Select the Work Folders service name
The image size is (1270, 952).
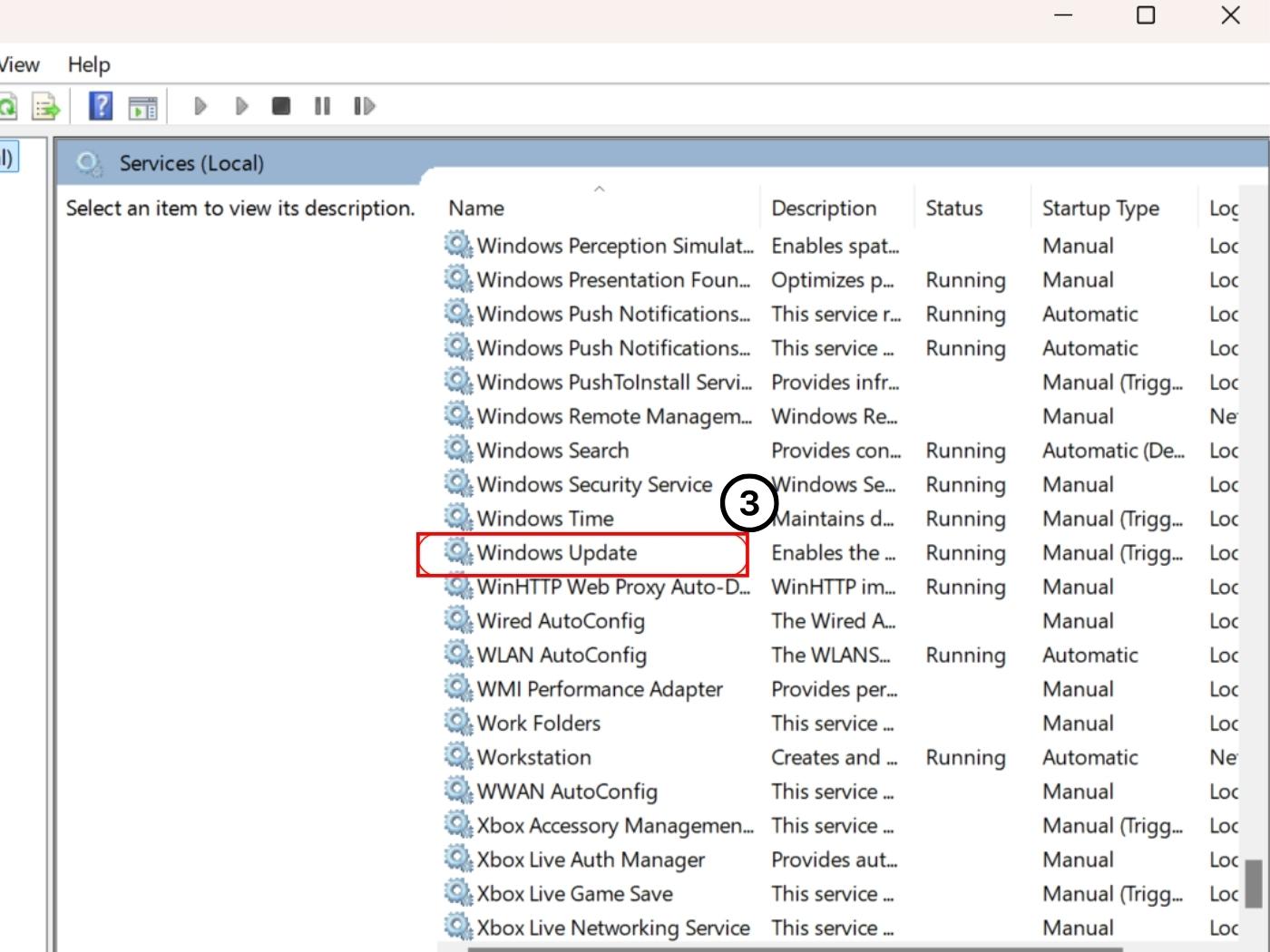tap(539, 724)
